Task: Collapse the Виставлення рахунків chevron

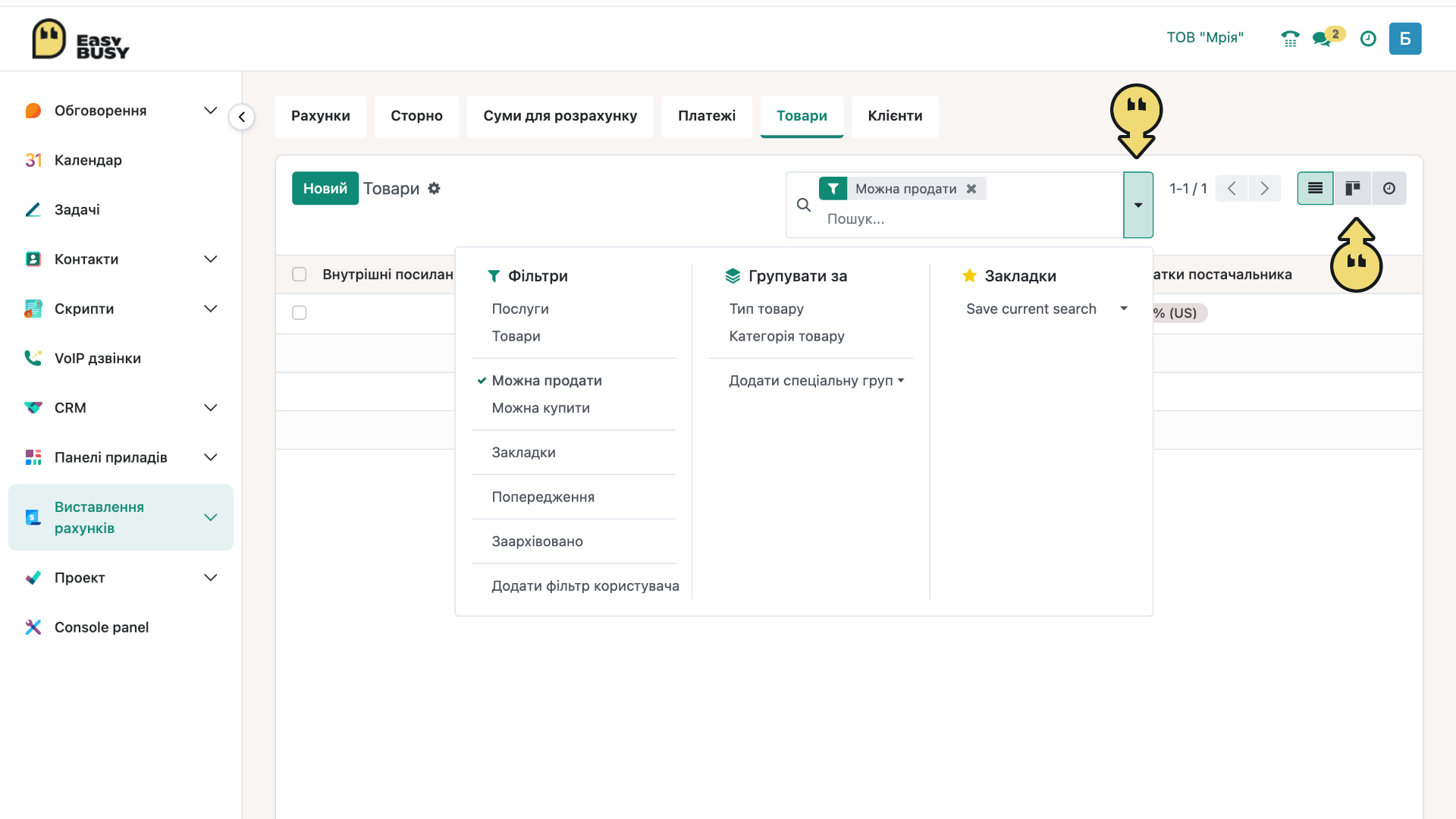Action: click(211, 517)
